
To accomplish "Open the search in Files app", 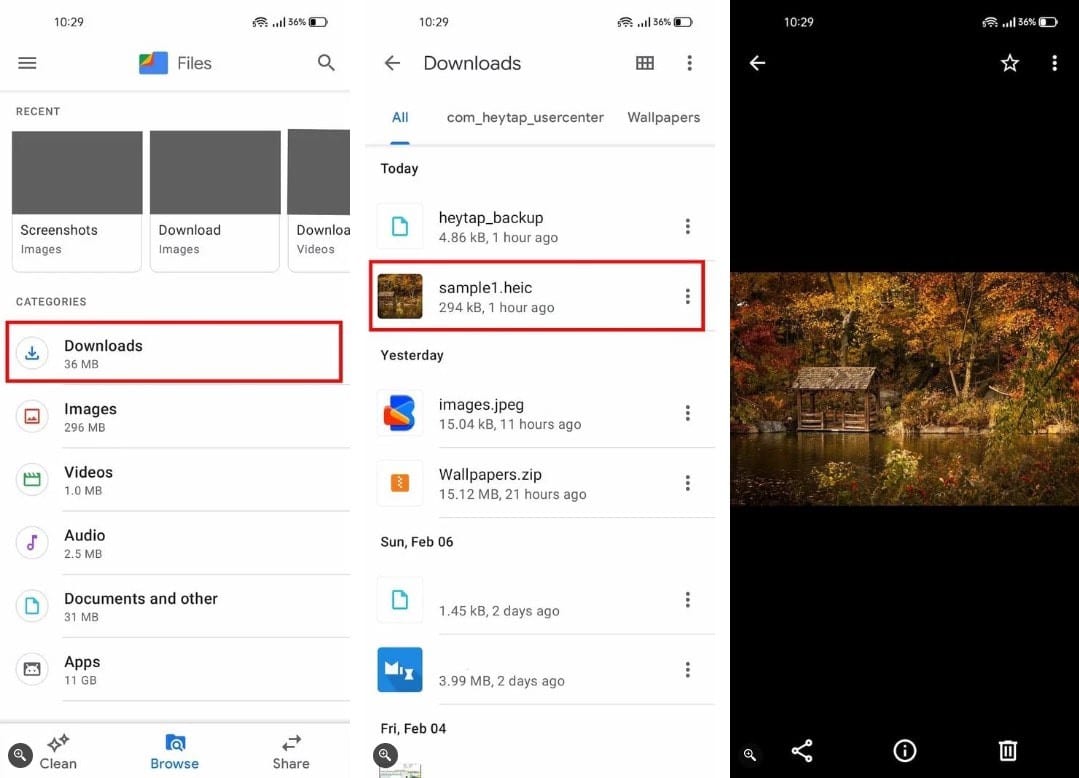I will (326, 62).
